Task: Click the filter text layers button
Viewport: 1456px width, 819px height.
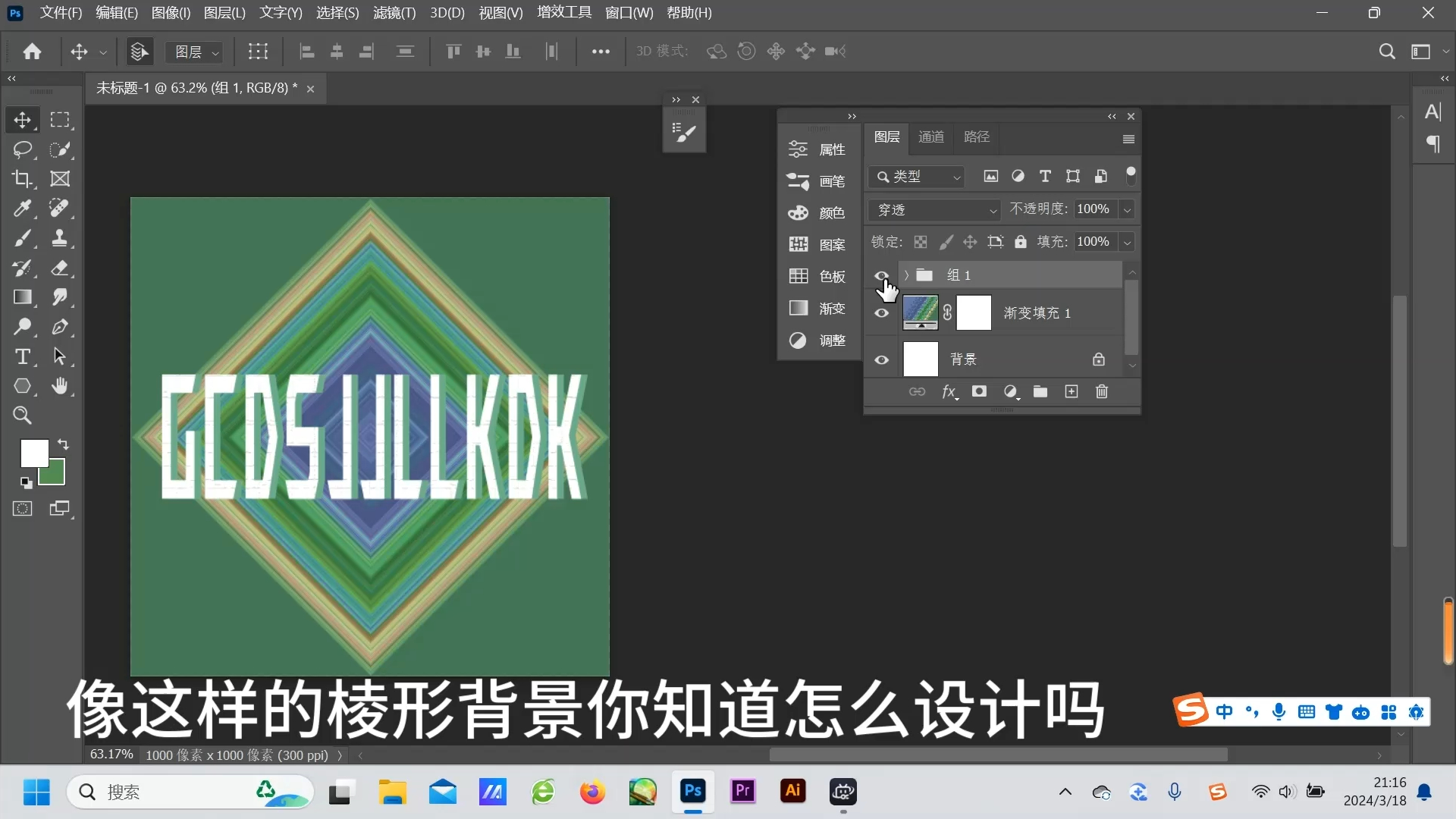Action: click(1045, 176)
